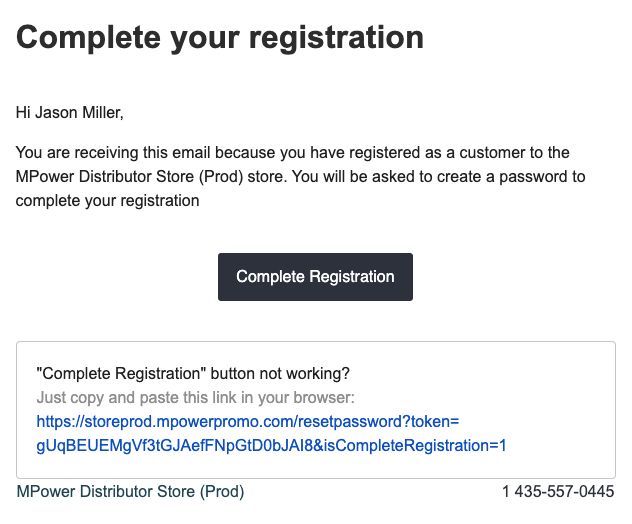Click the word "registration" in the heading

pos(337,37)
